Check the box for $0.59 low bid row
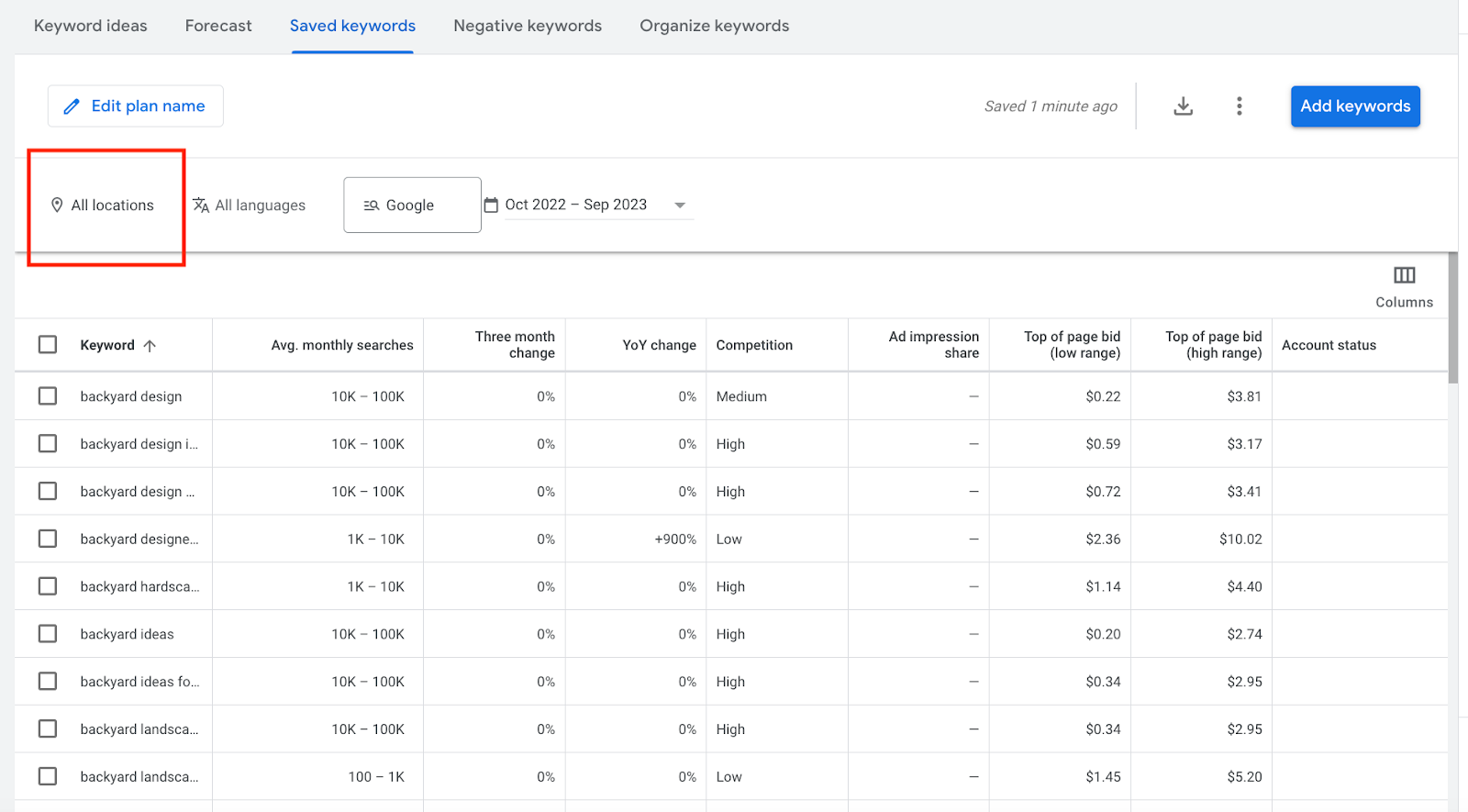1468x812 pixels. (x=48, y=444)
